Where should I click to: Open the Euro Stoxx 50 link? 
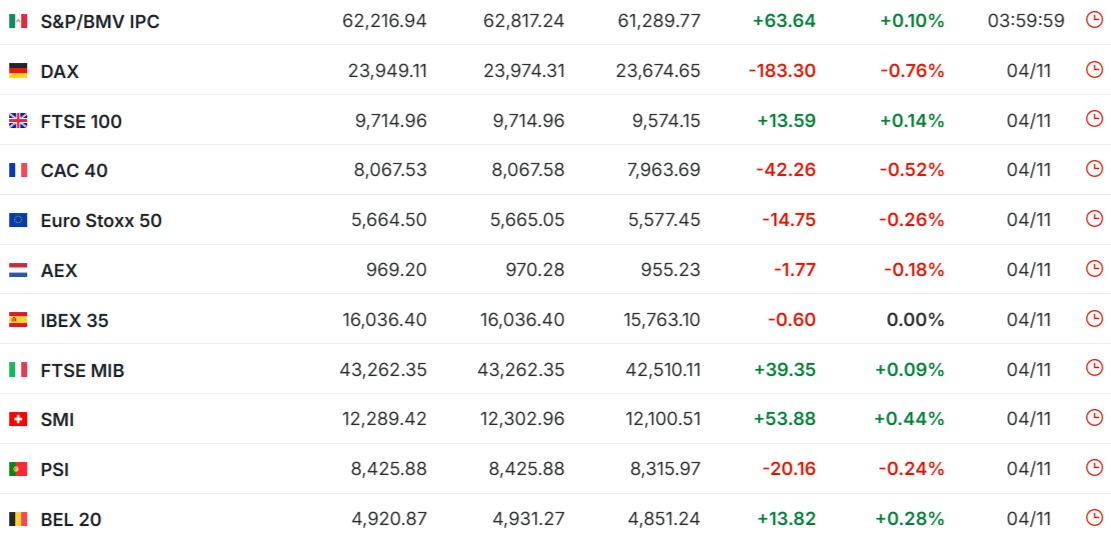click(x=101, y=220)
